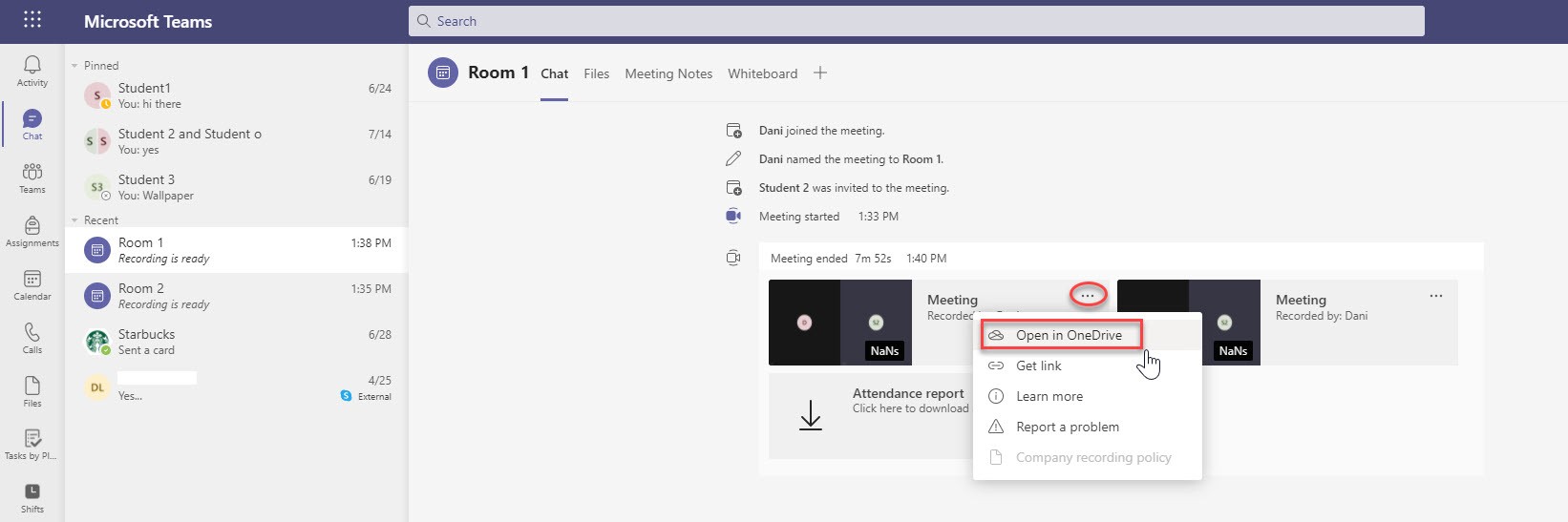
Task: Open Student 3 chat
Action: tap(236, 187)
